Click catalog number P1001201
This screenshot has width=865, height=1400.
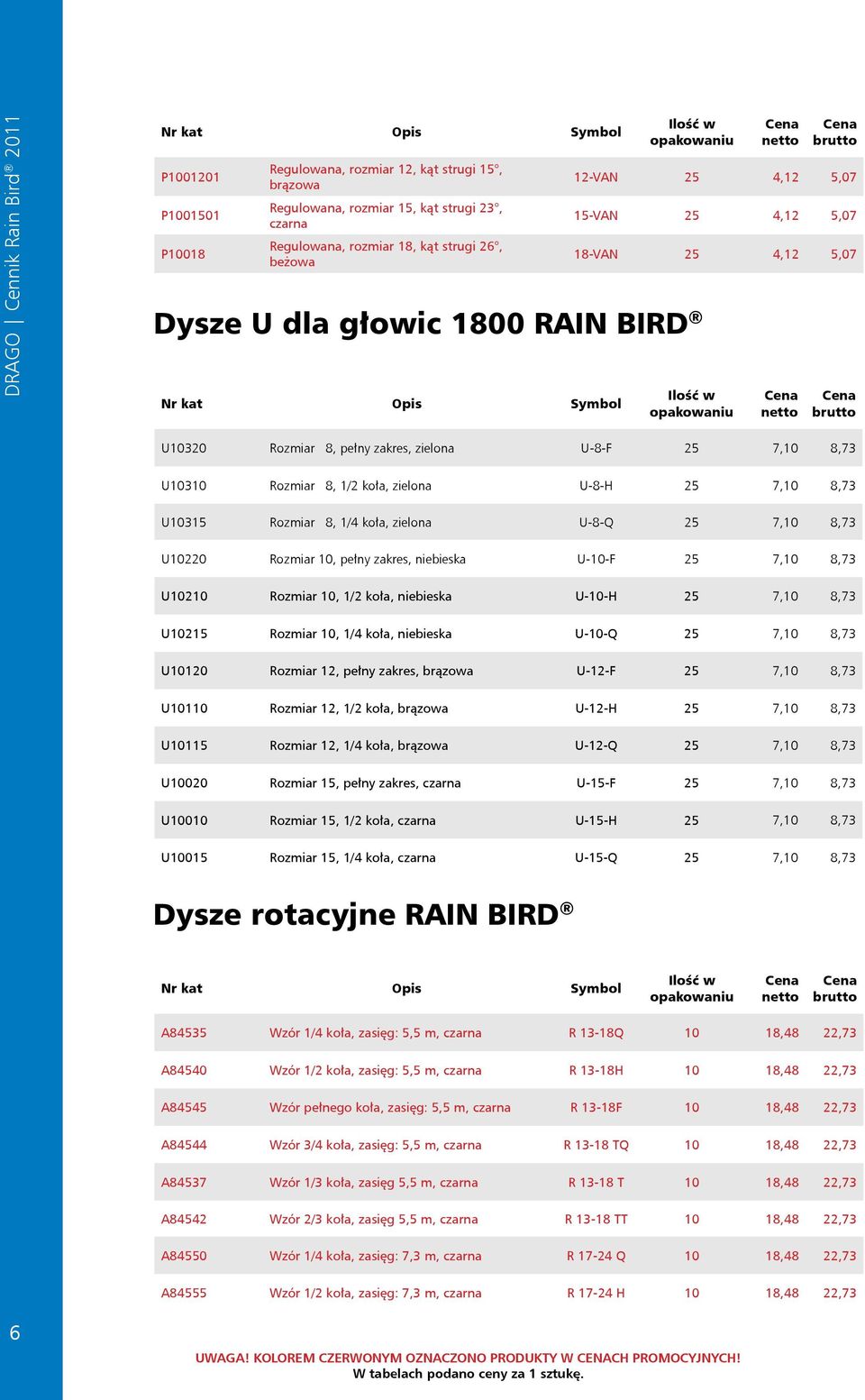pyautogui.click(x=190, y=178)
